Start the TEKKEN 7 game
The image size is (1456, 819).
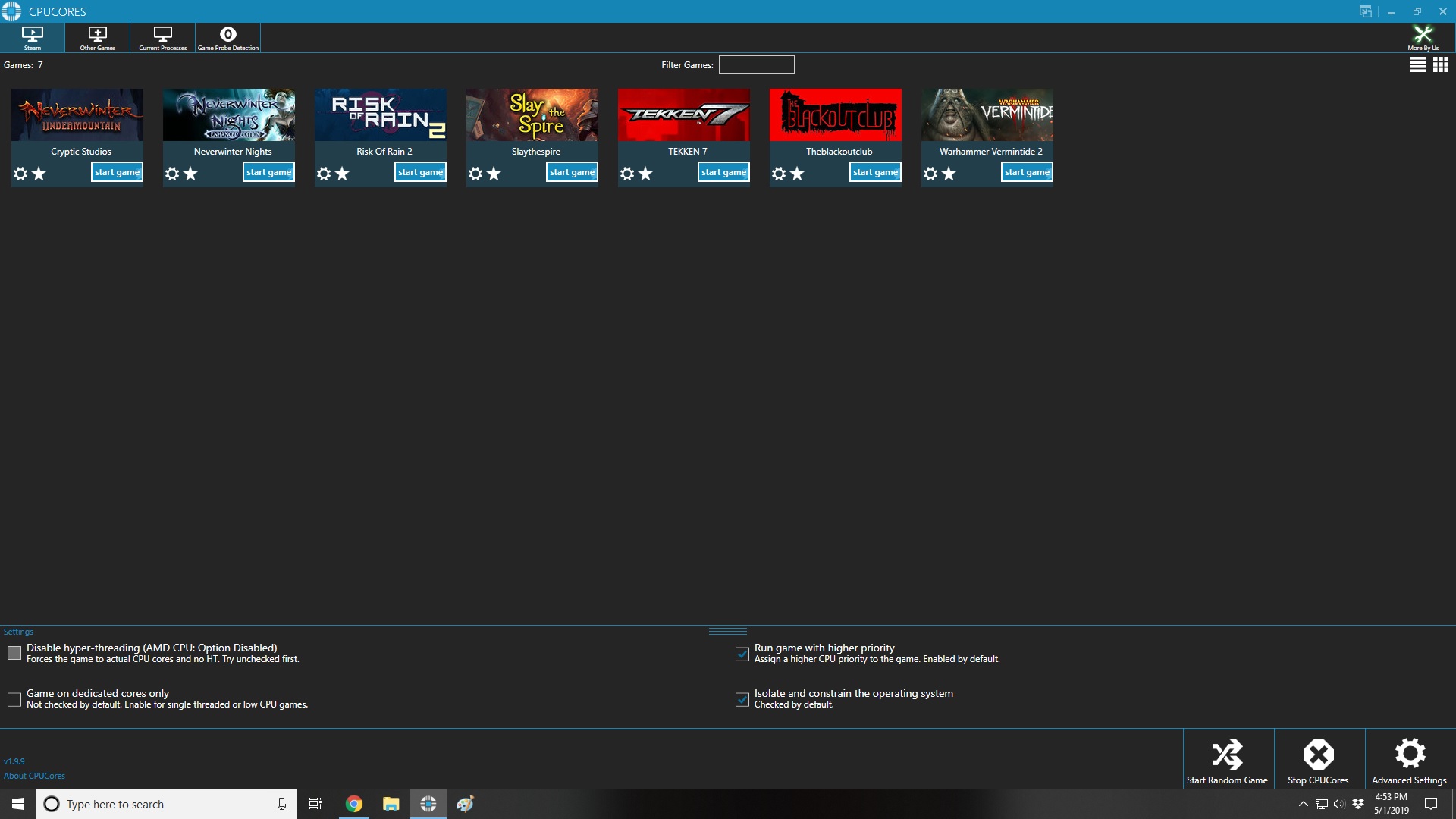(x=724, y=172)
